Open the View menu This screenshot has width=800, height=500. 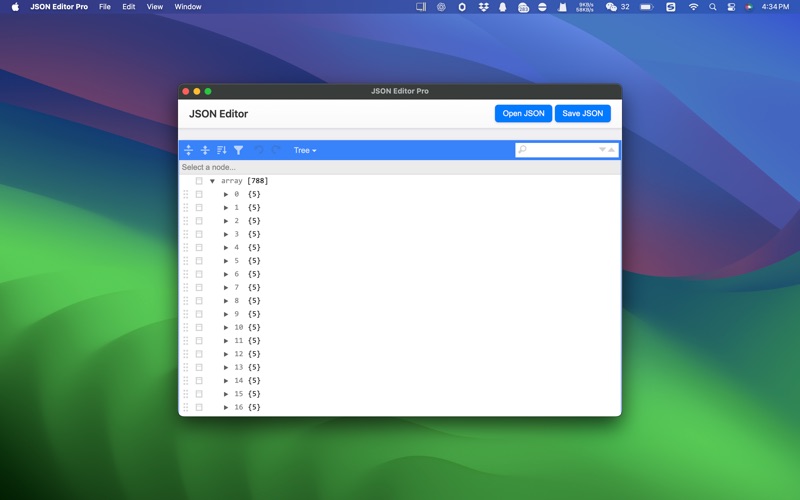155,7
